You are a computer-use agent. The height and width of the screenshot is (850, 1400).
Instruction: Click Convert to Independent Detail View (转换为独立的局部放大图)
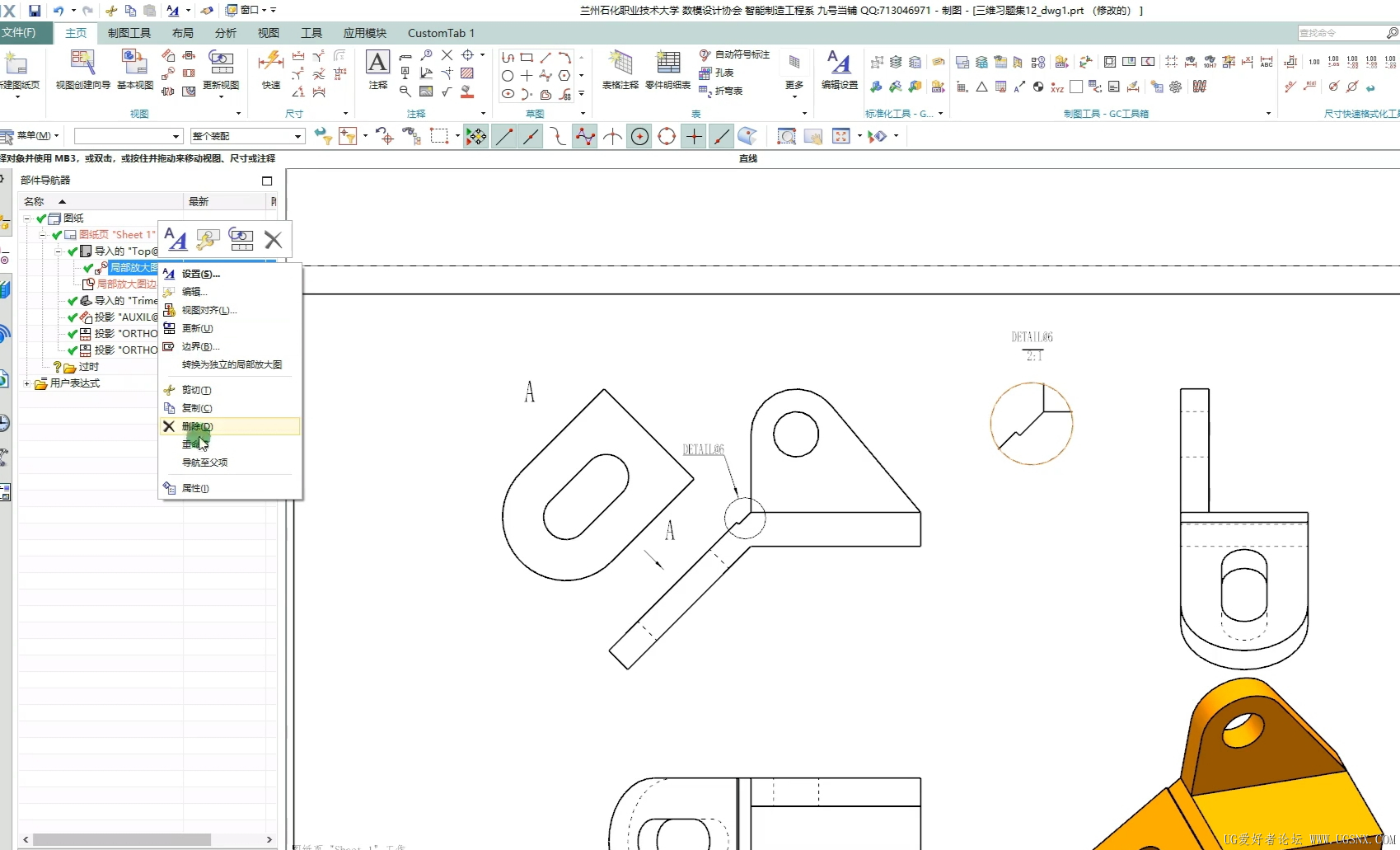tap(229, 364)
